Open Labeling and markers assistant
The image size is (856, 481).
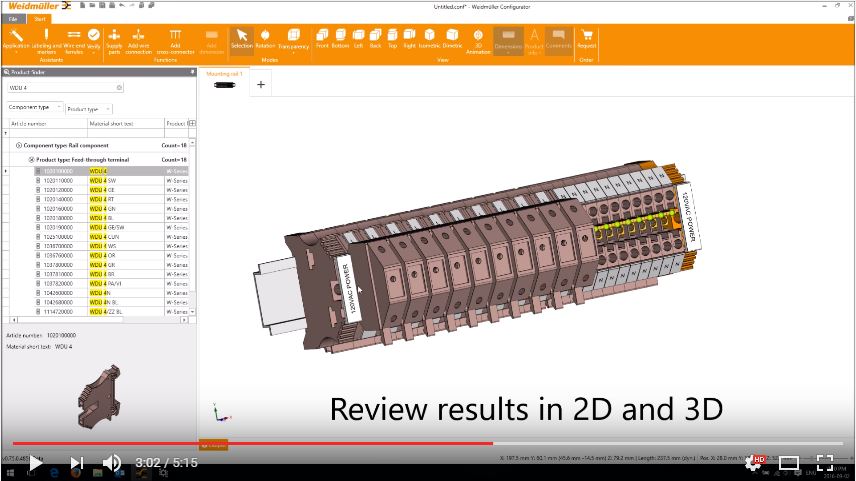click(47, 41)
